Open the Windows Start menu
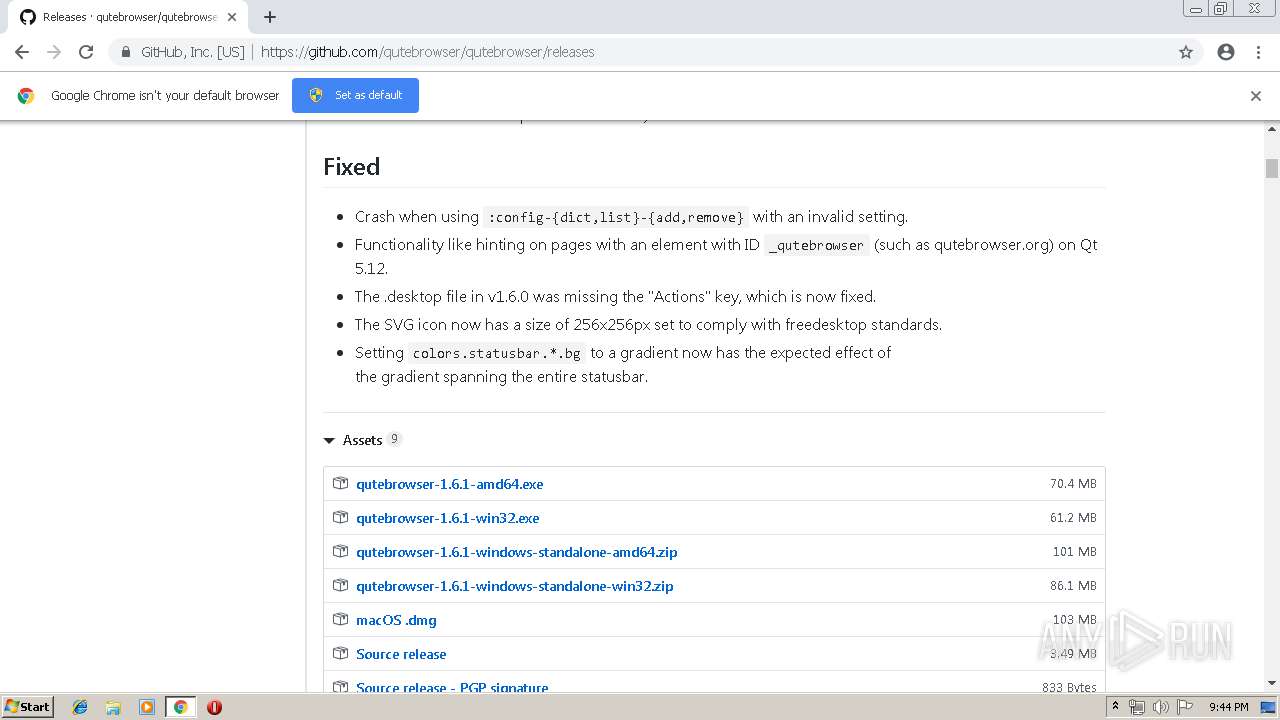This screenshot has width=1280, height=720. (x=27, y=707)
